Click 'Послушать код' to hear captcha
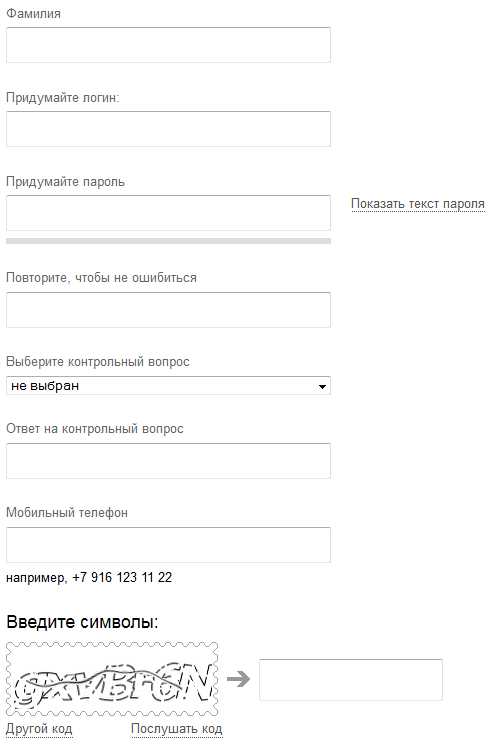500x749 pixels. click(x=177, y=729)
